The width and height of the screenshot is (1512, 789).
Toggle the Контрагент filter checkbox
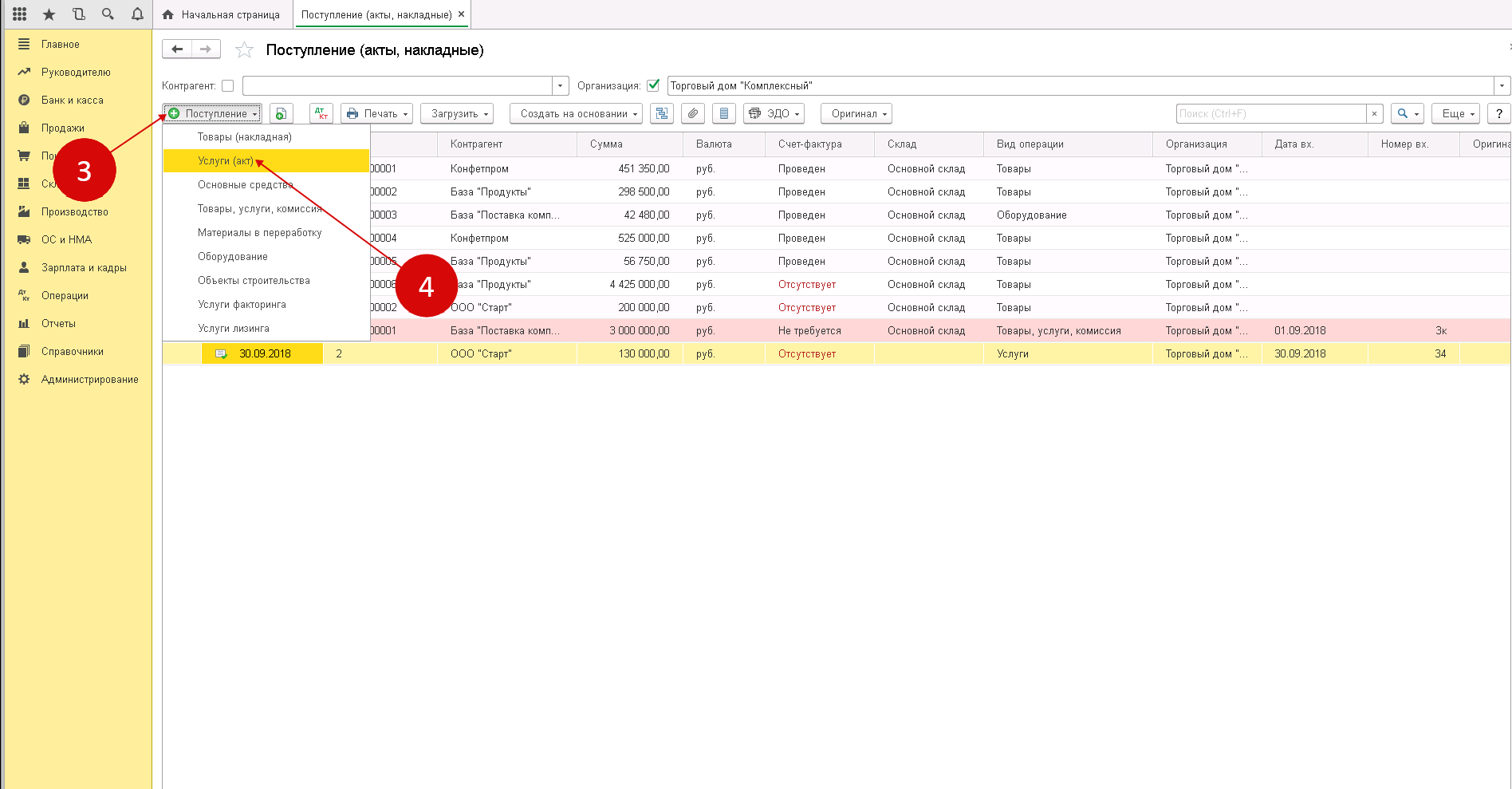pyautogui.click(x=228, y=86)
